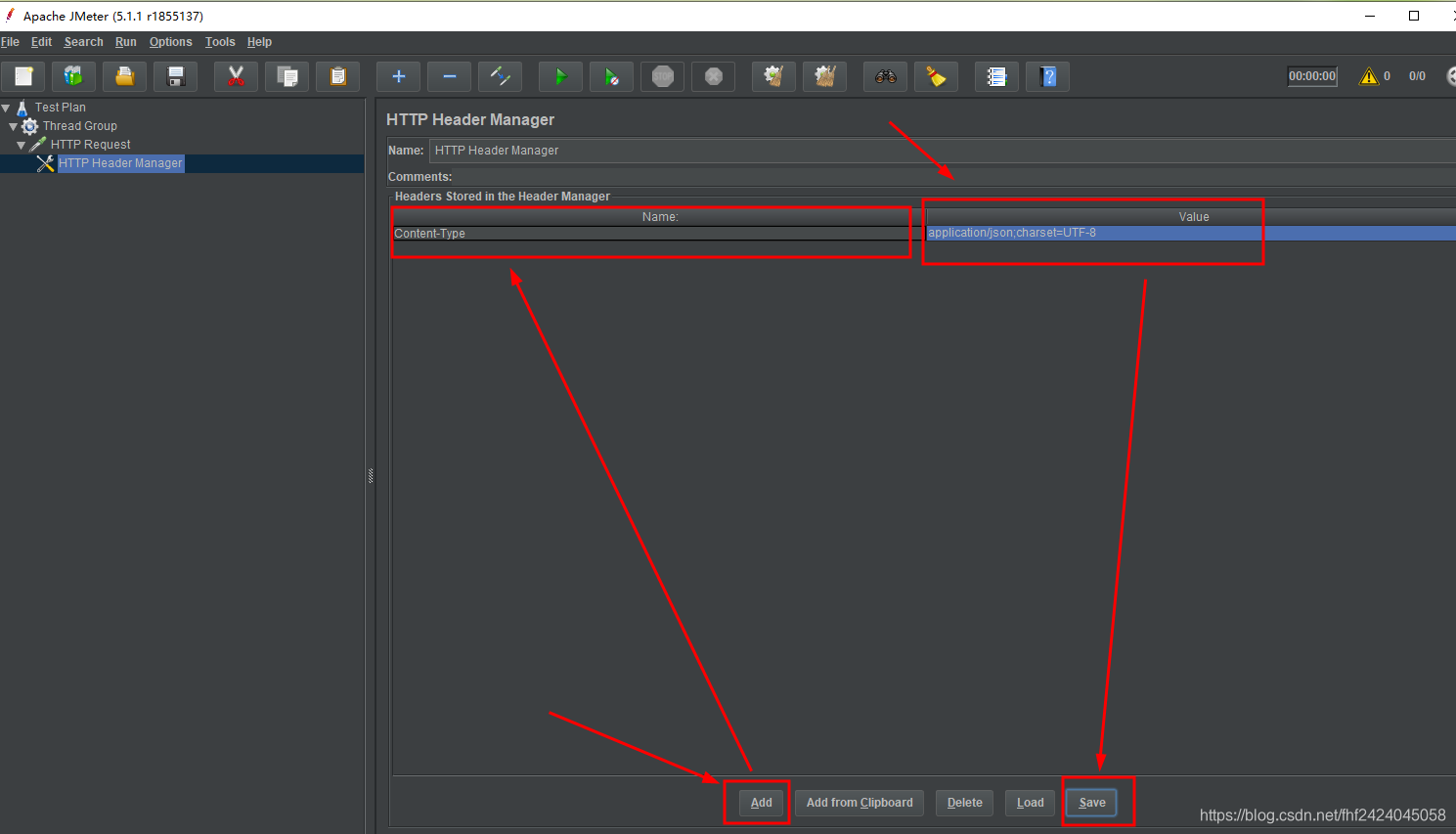Click the Load headers button
Image resolution: width=1456 pixels, height=834 pixels.
1031,803
